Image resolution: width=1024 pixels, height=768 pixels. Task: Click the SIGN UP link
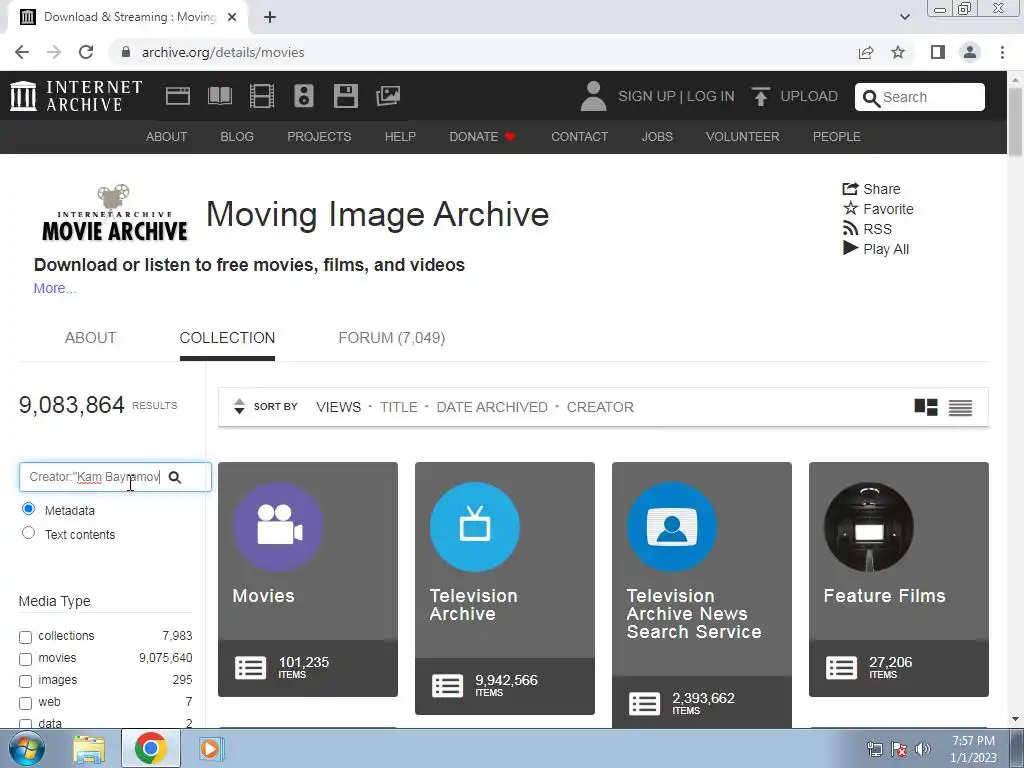tap(647, 96)
